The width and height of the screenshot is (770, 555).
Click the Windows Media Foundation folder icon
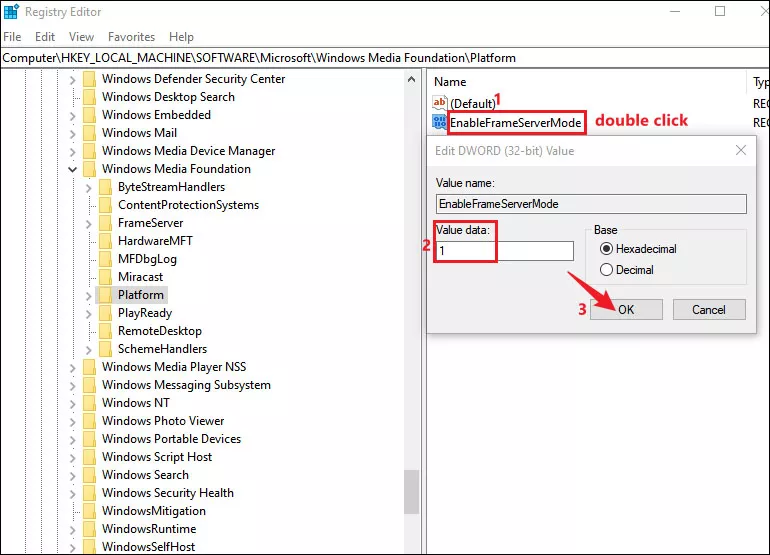tap(89, 169)
